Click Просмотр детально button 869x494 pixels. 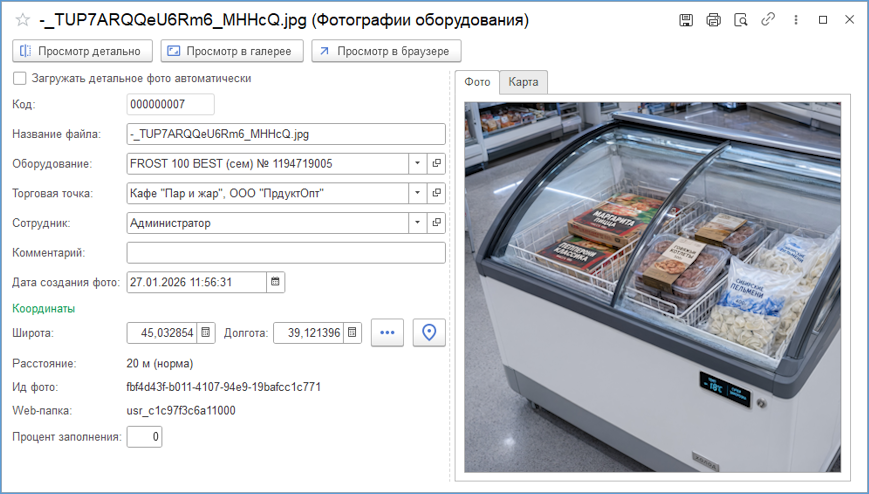[83, 51]
